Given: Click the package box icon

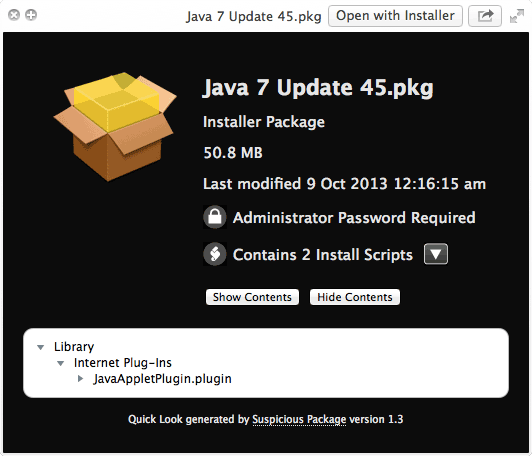Looking at the screenshot, I should click(x=115, y=126).
